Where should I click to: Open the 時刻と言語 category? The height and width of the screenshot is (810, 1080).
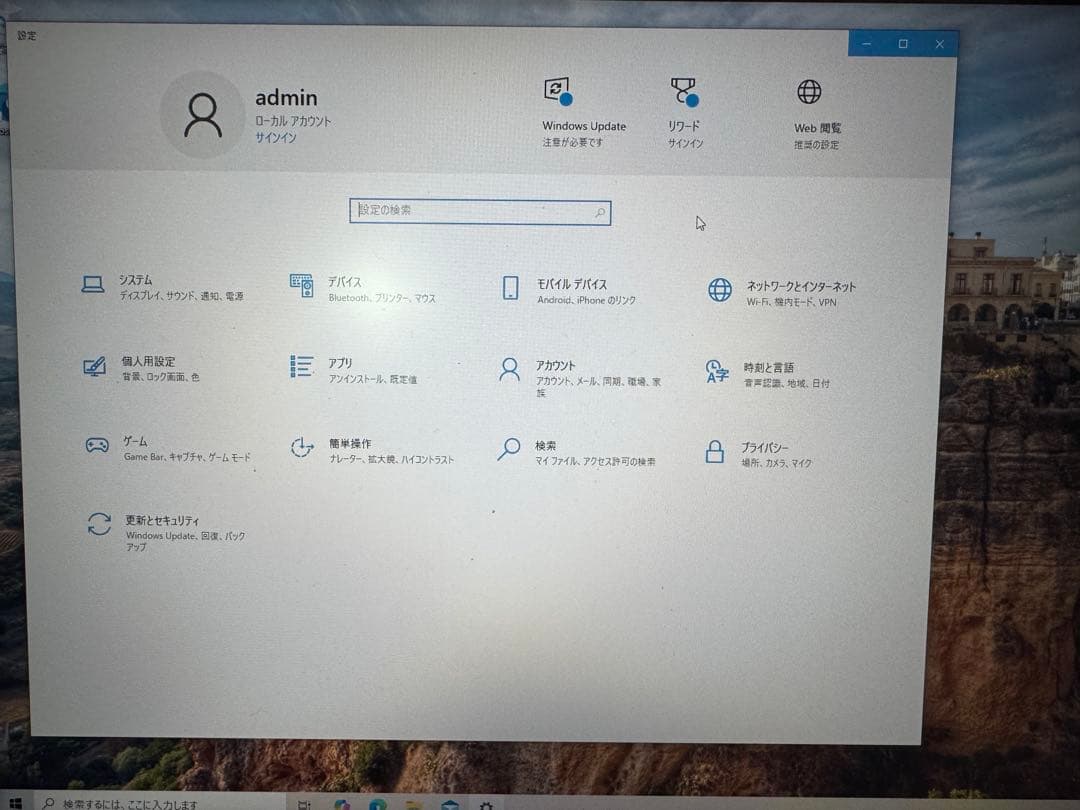coord(767,374)
